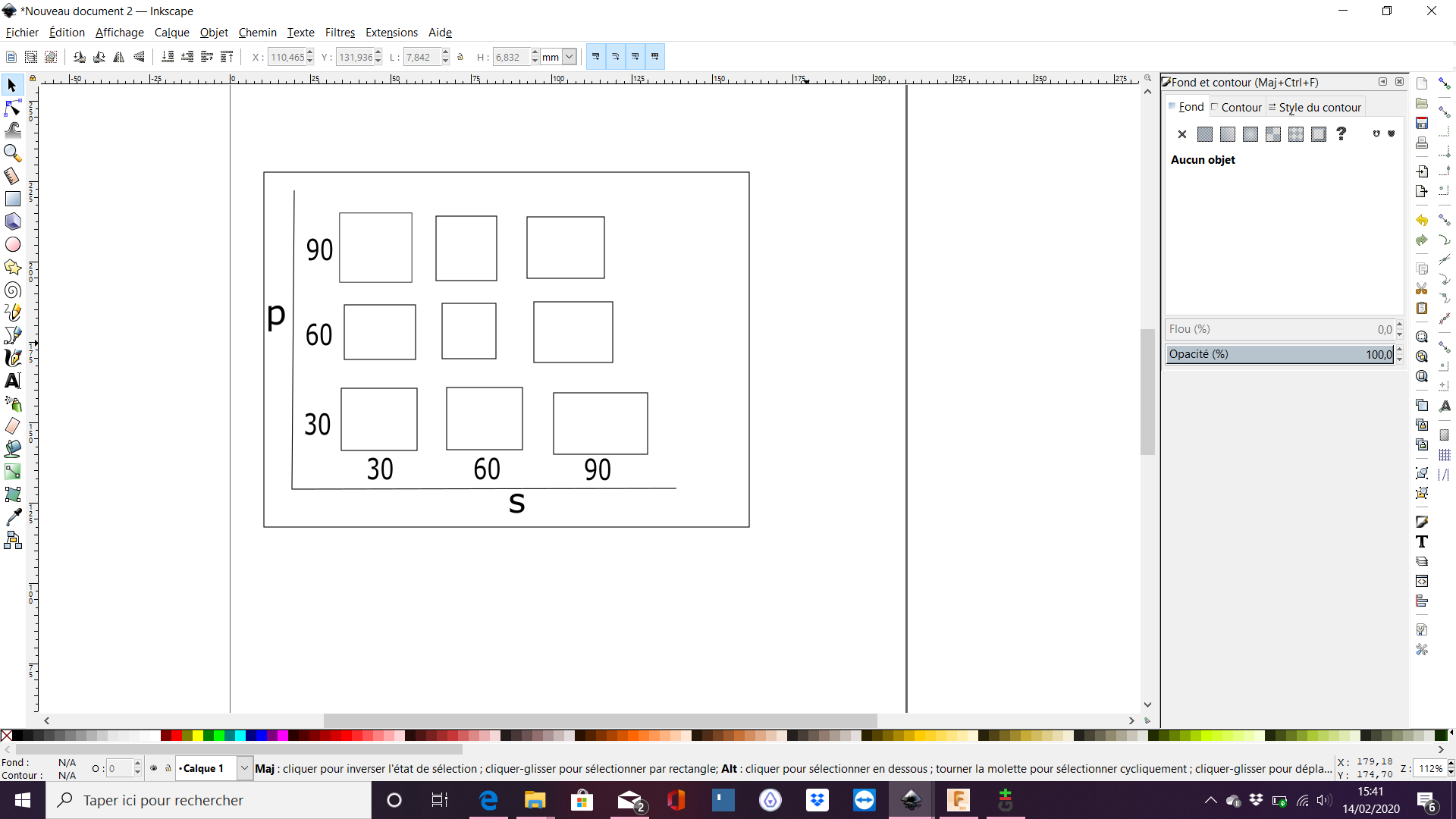Click the X coordinate input field
This screenshot has height=819, width=1456.
tap(287, 57)
